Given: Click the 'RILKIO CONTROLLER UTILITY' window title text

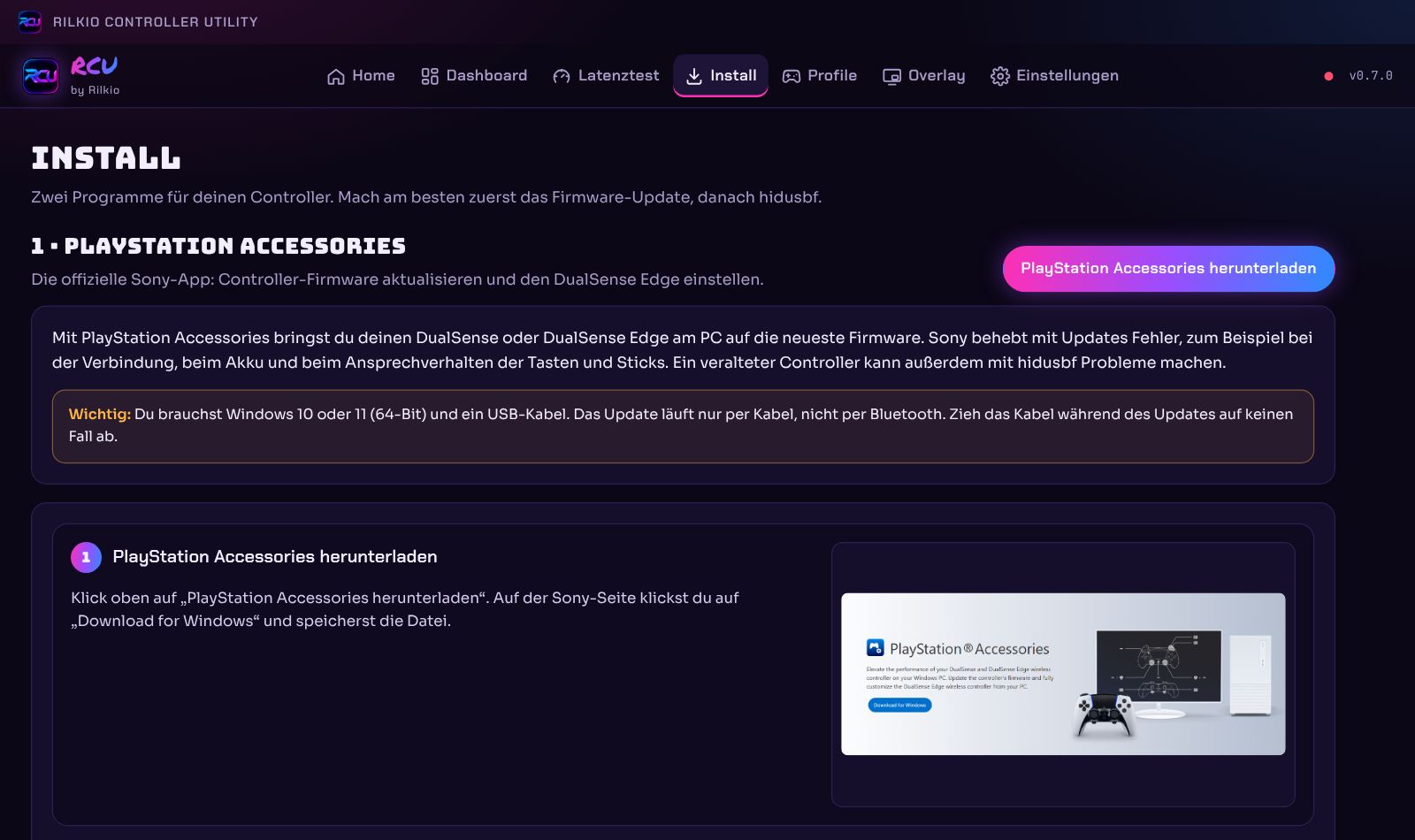Looking at the screenshot, I should [x=156, y=21].
